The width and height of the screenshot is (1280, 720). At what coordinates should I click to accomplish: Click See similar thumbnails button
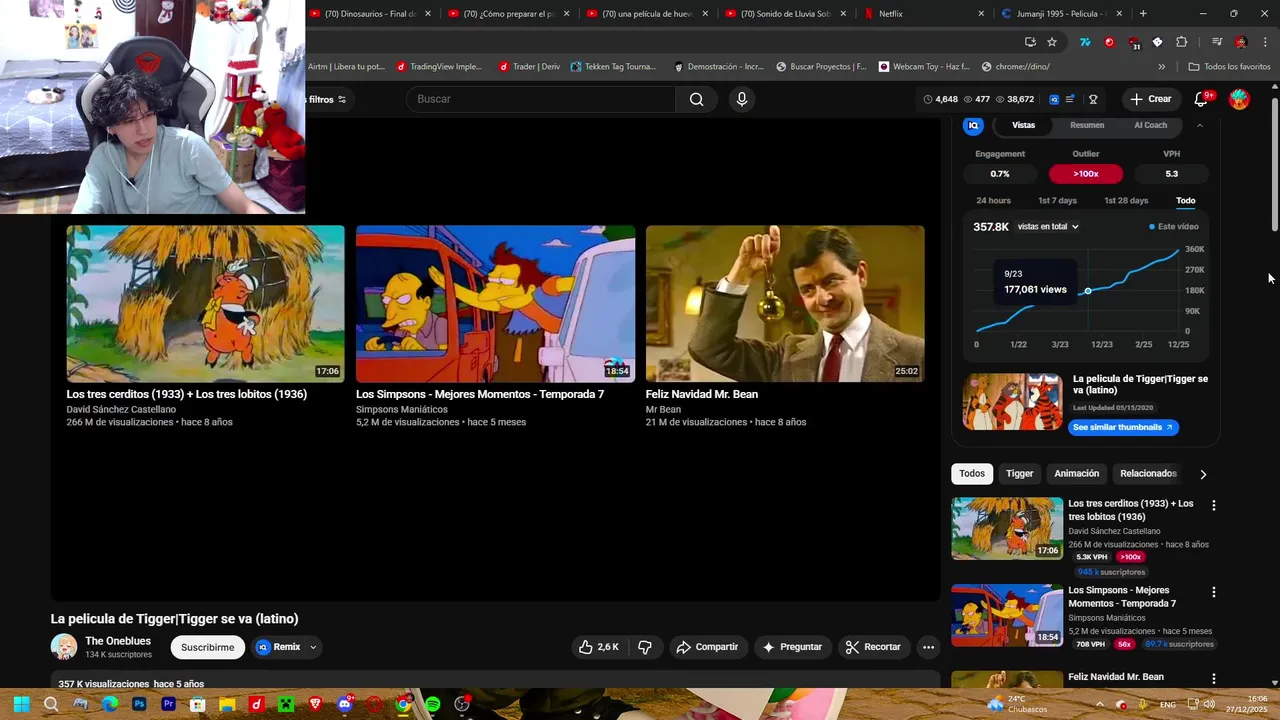(1123, 427)
